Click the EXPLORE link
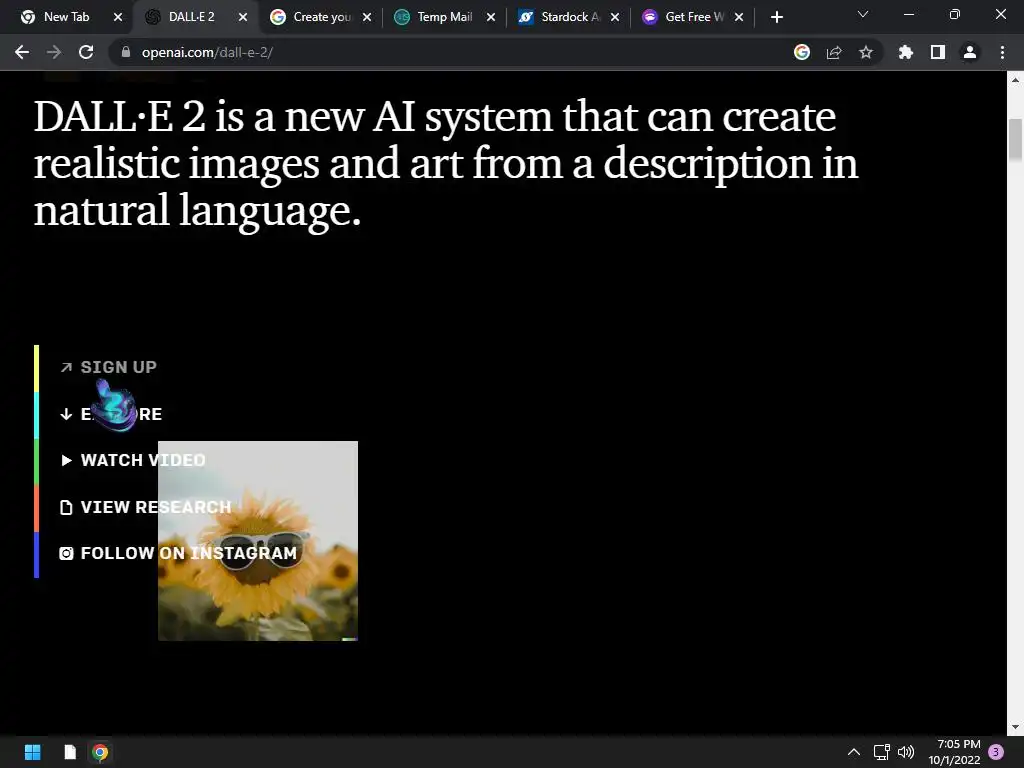 point(121,414)
